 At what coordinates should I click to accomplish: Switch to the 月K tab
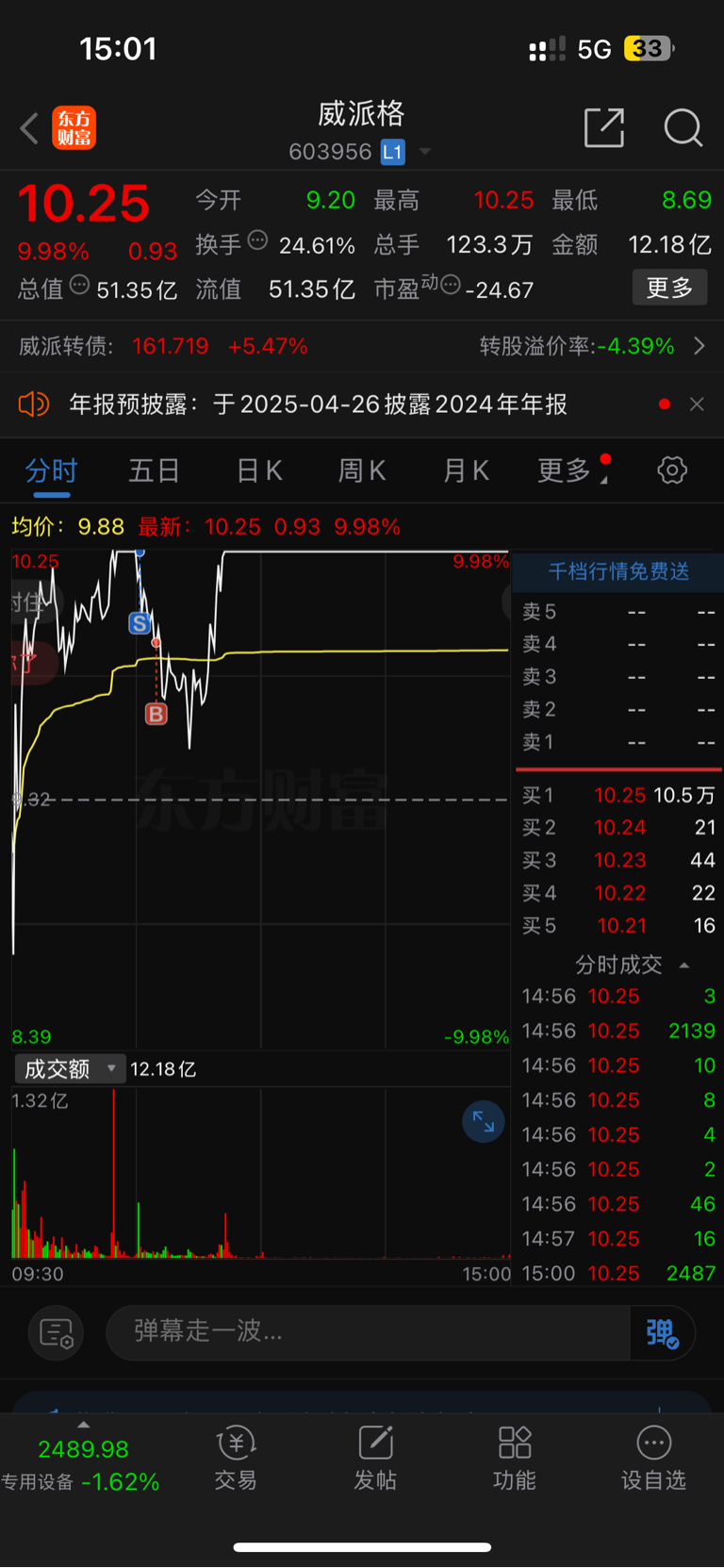pos(466,470)
